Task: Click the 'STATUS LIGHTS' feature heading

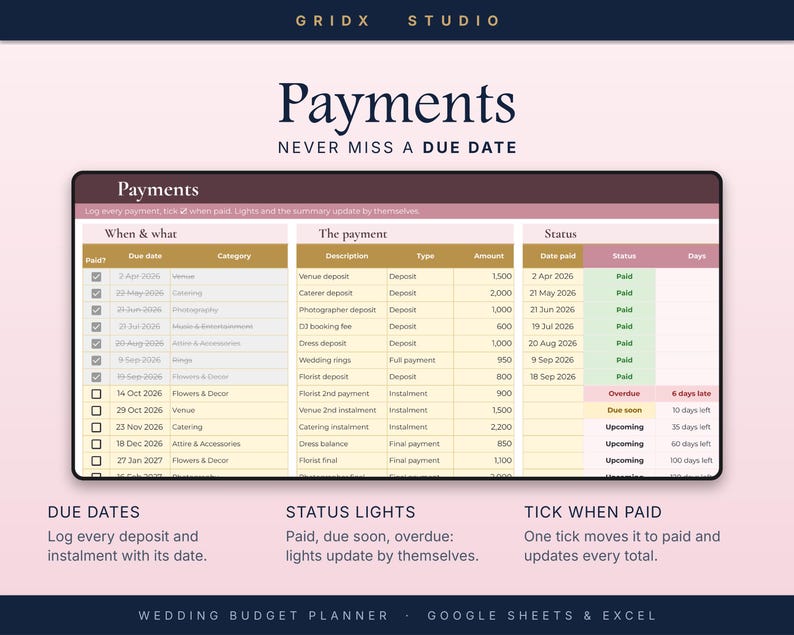Action: pyautogui.click(x=350, y=512)
